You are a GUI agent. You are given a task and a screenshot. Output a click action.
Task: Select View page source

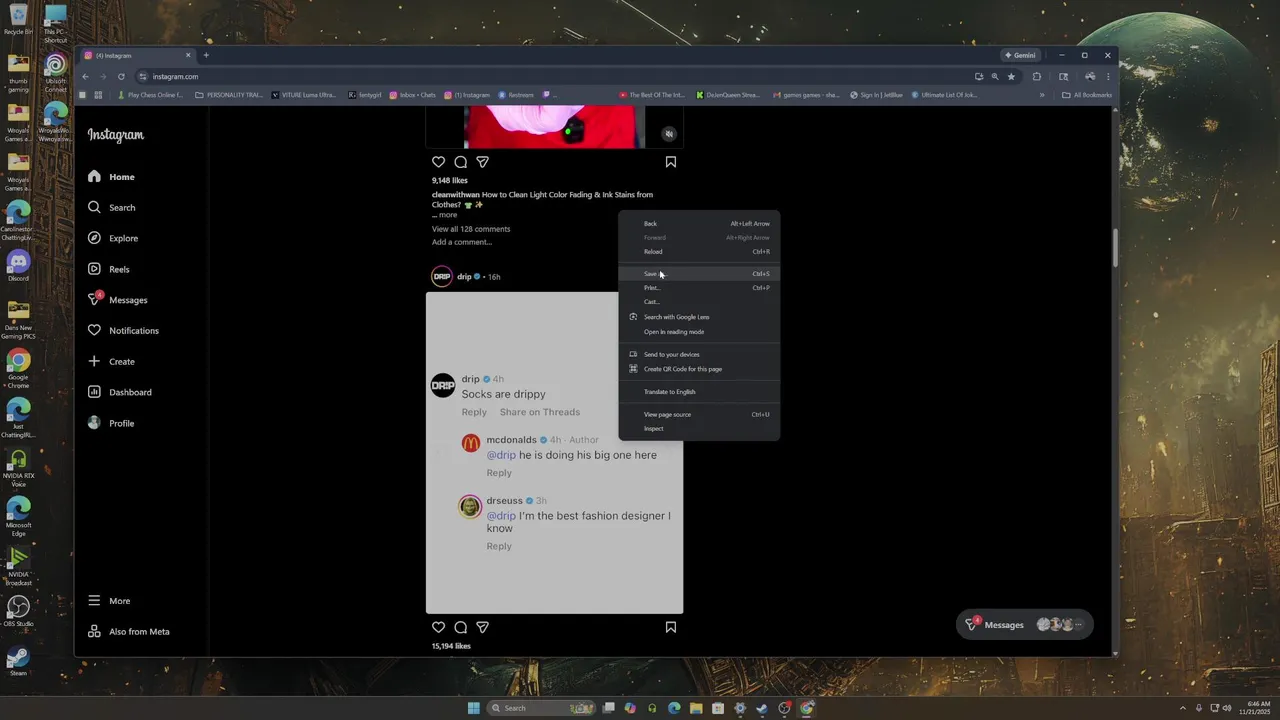[x=699, y=415]
